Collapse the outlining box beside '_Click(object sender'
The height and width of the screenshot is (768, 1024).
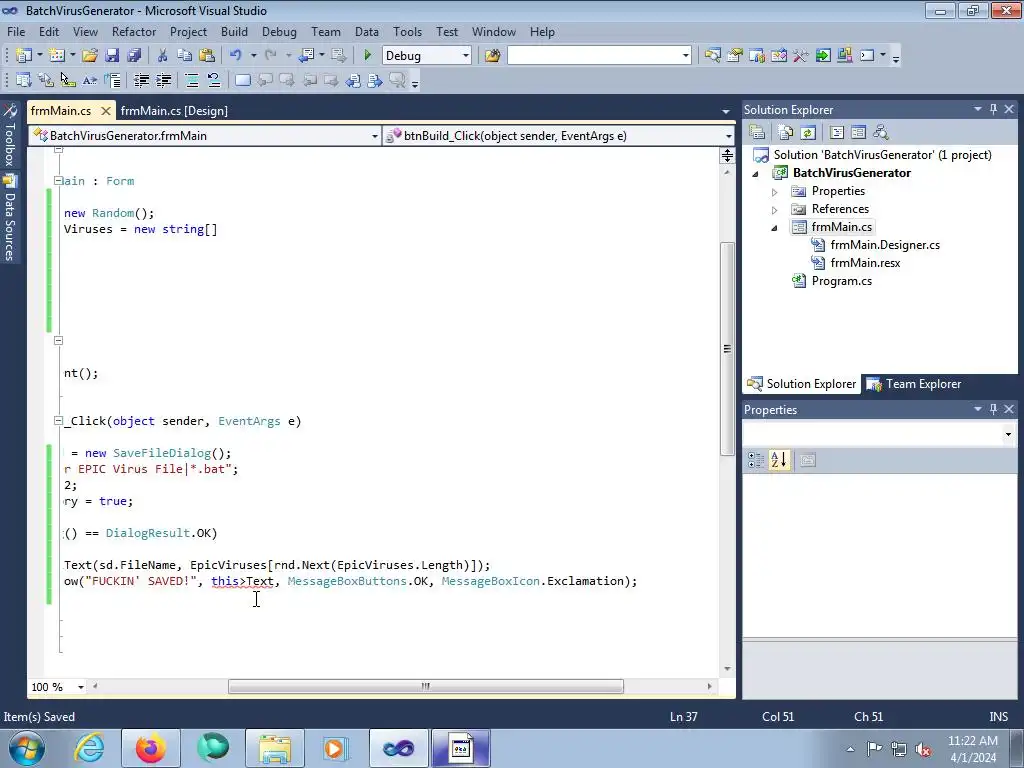point(58,421)
